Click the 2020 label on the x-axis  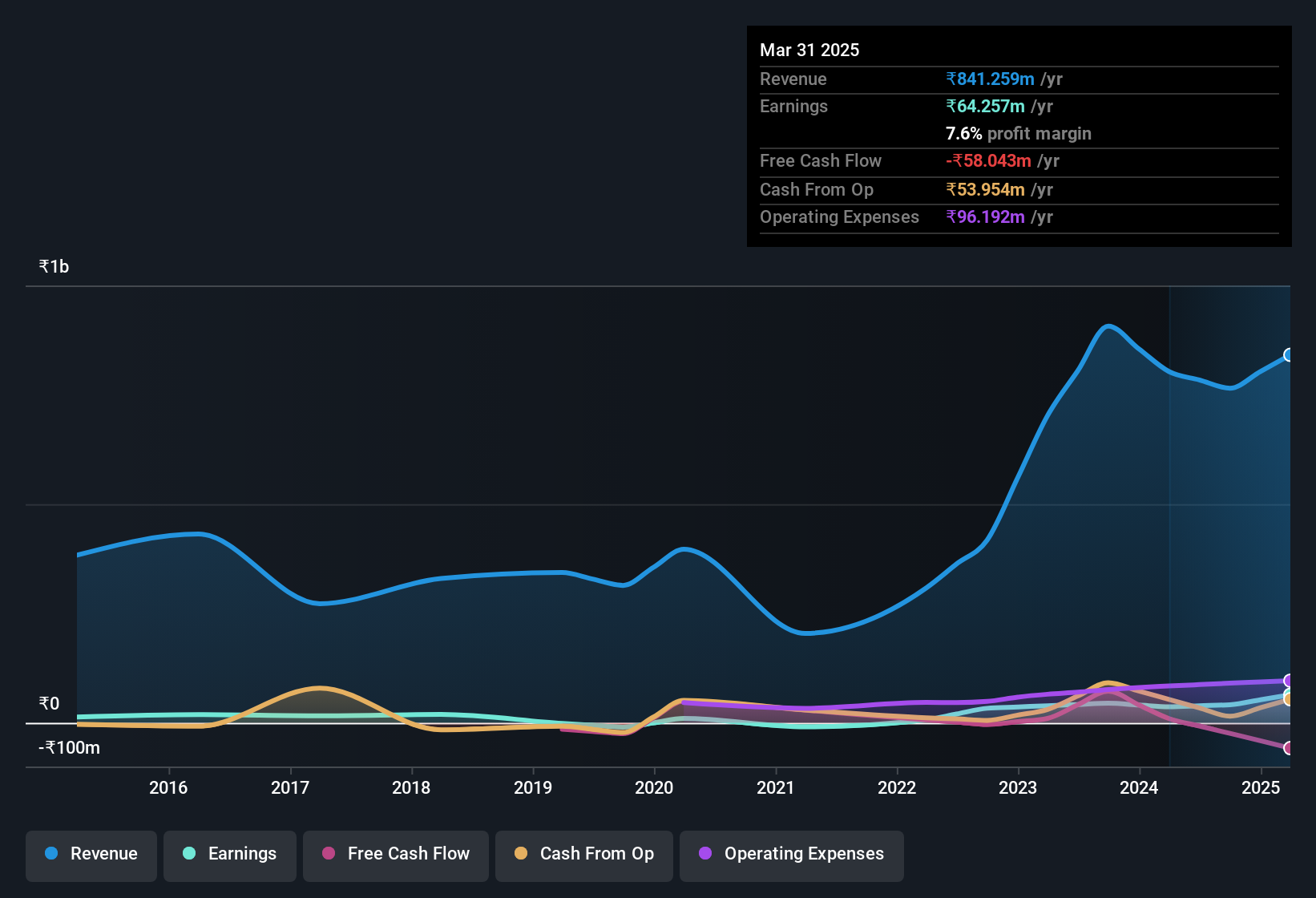[x=654, y=788]
